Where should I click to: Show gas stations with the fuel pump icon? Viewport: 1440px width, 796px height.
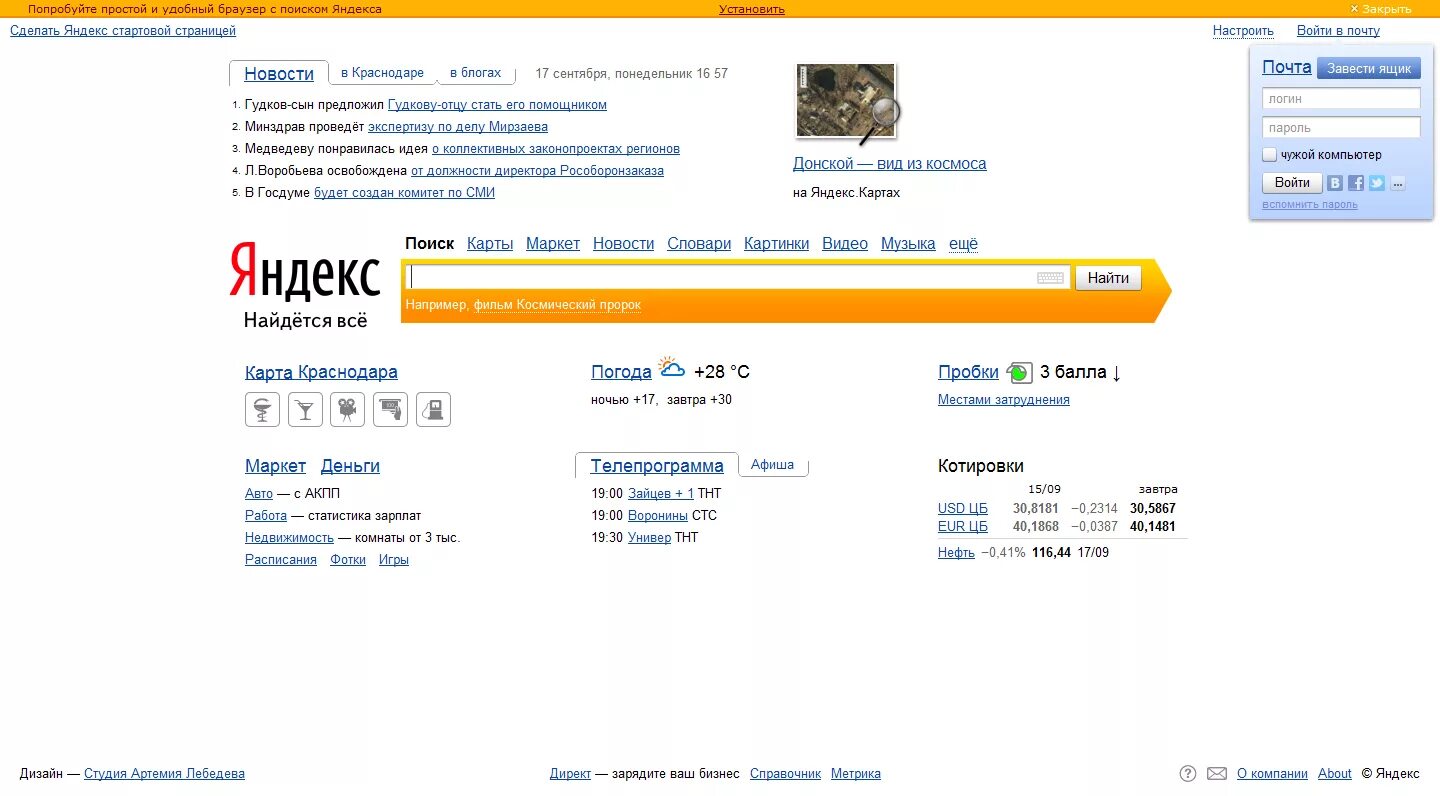[x=433, y=409]
